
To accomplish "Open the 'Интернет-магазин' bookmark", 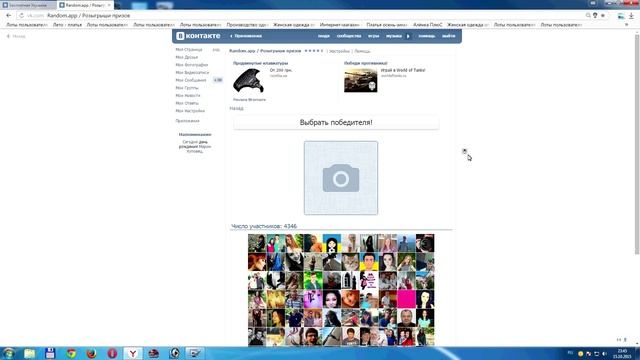I will tap(340, 25).
